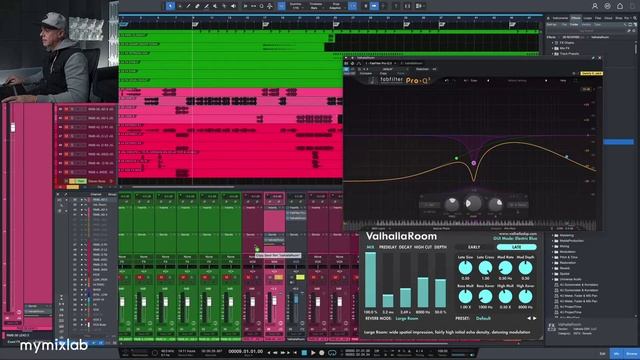Open the Timebase dropdown in the toolbar
This screenshot has height=360, width=640.
316,6
